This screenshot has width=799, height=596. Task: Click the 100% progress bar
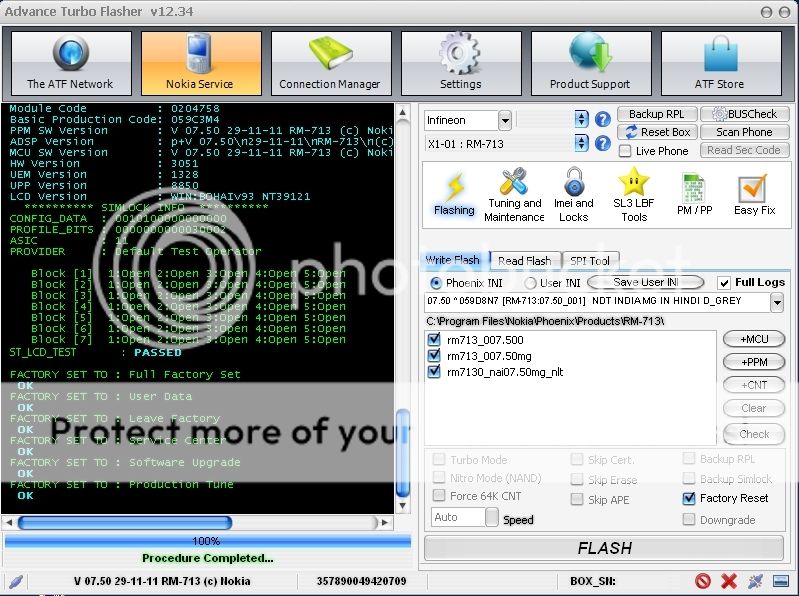[207, 541]
